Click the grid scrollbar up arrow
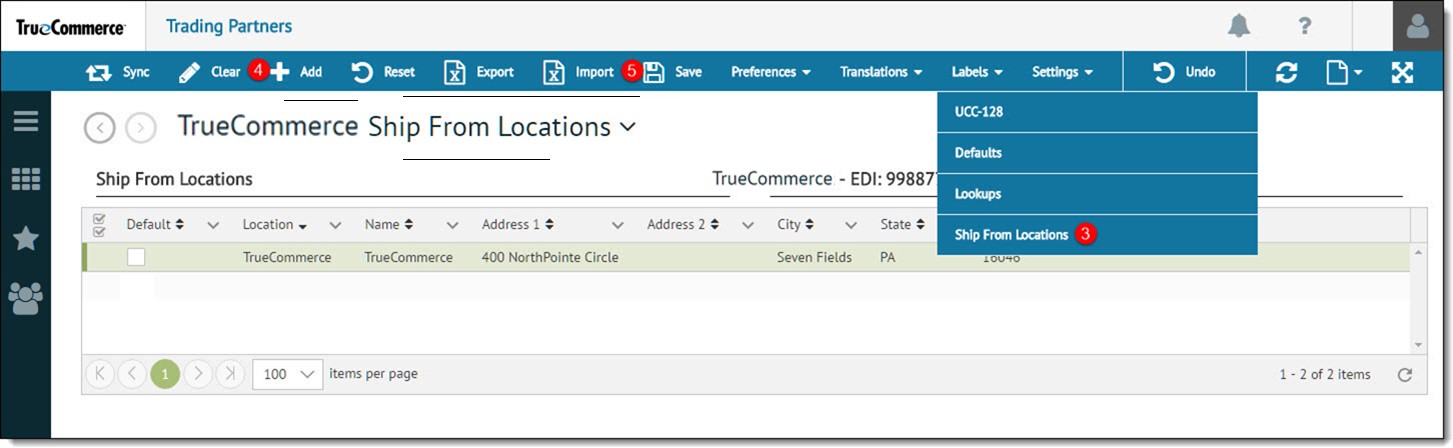 (x=1418, y=251)
